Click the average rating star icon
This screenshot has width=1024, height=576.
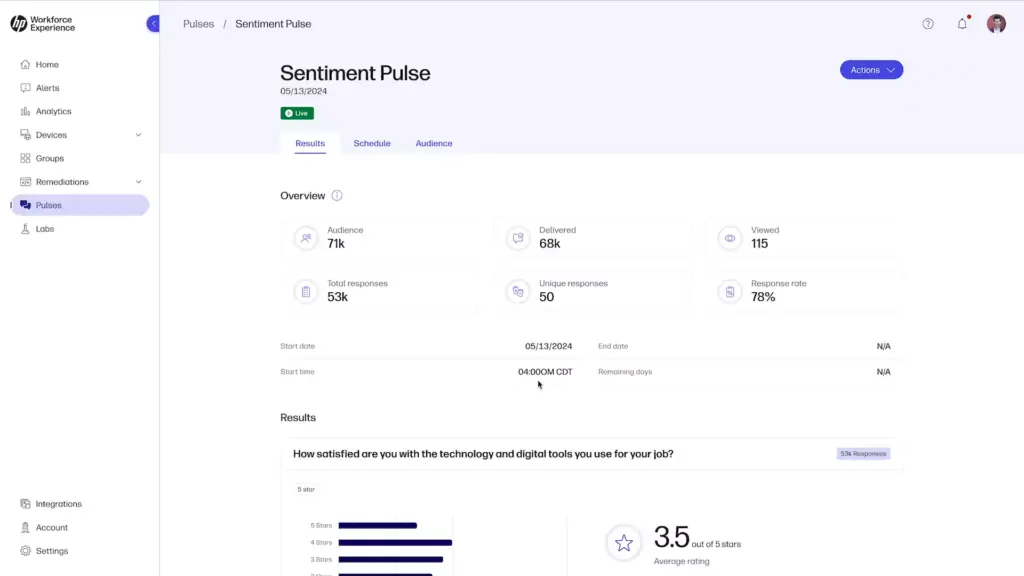point(624,543)
